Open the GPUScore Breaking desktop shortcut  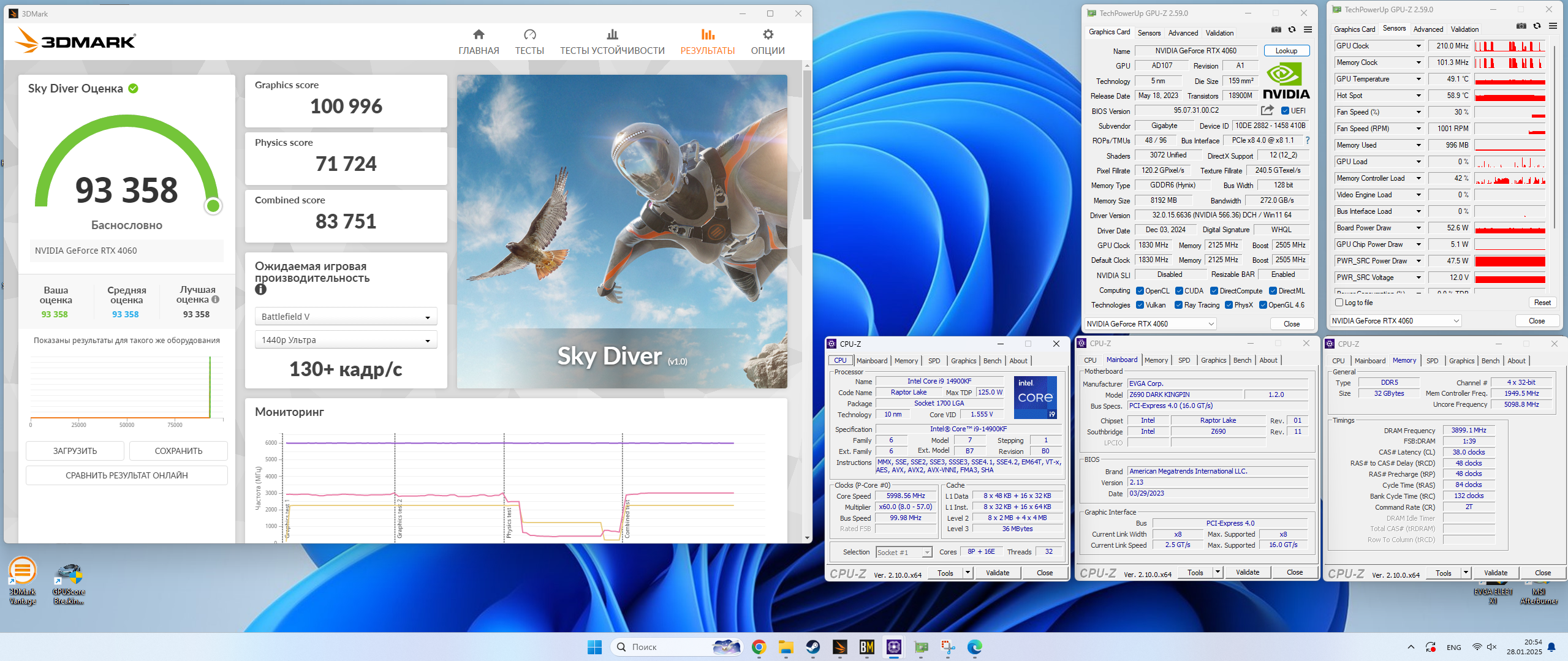[x=68, y=583]
